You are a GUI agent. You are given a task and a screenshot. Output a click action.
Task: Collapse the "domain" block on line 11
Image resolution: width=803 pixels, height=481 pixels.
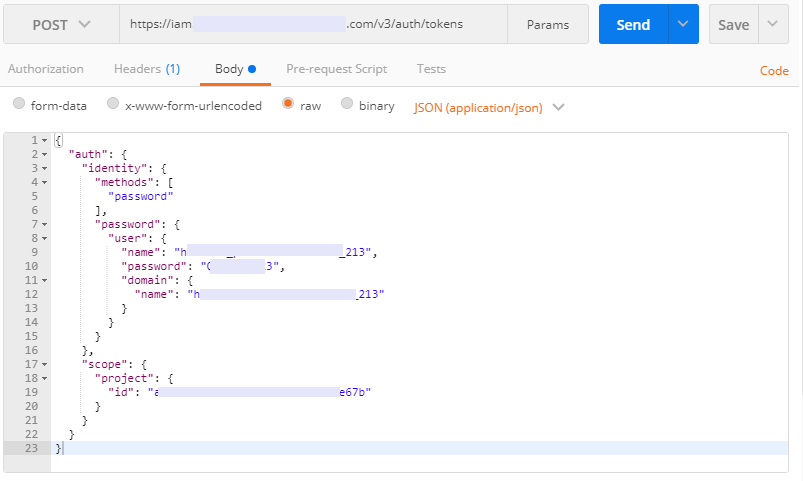(45, 280)
